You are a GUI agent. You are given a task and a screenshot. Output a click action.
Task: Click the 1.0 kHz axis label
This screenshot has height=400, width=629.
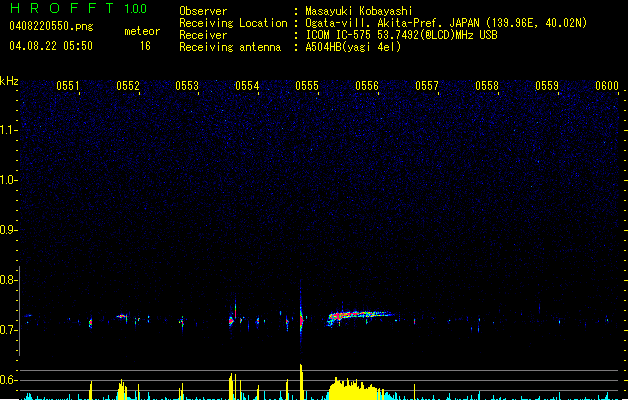point(8,180)
